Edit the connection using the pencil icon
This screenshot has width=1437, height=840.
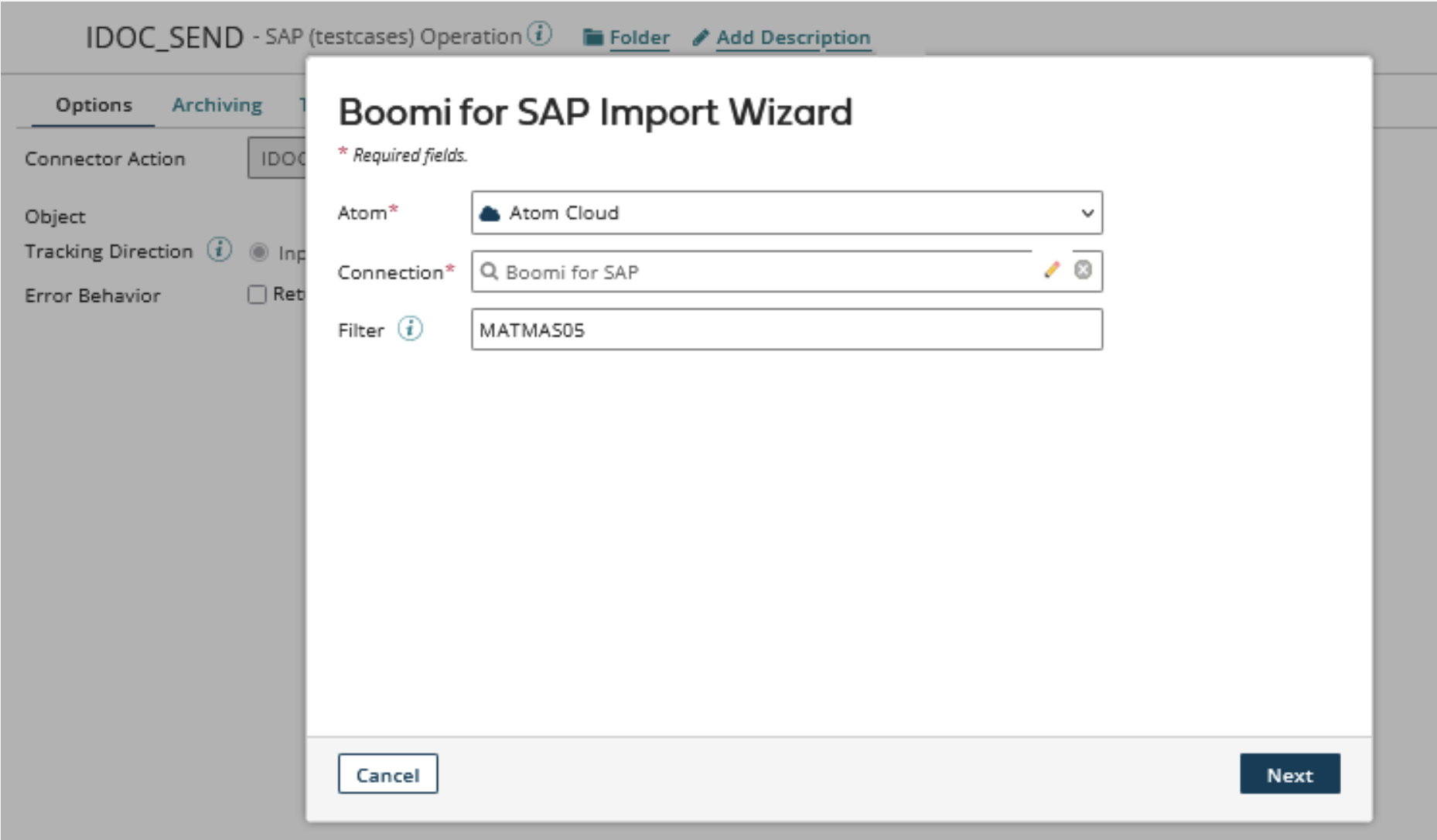pyautogui.click(x=1051, y=270)
